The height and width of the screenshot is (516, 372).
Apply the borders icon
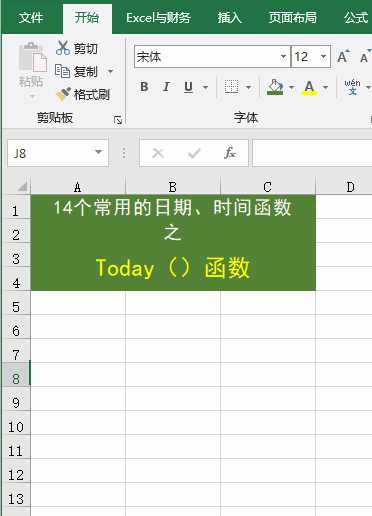pos(231,87)
